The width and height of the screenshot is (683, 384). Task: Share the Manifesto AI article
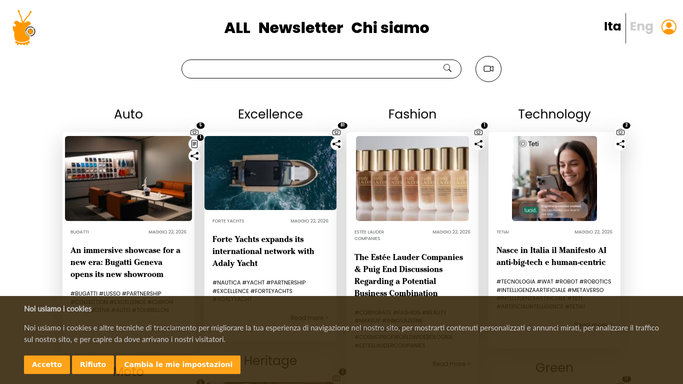click(620, 144)
